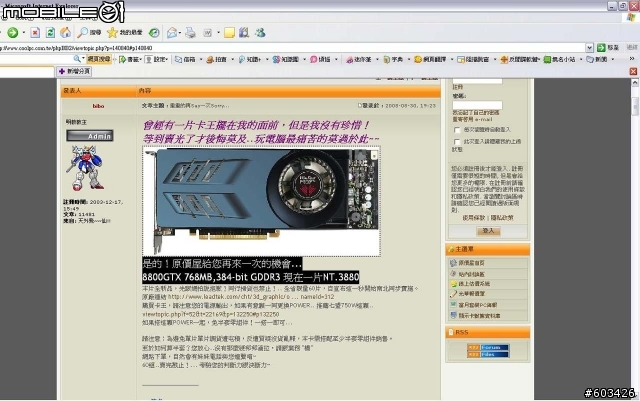640x401 pixels.
Task: Open the address bar dropdown arrow
Action: click(589, 48)
